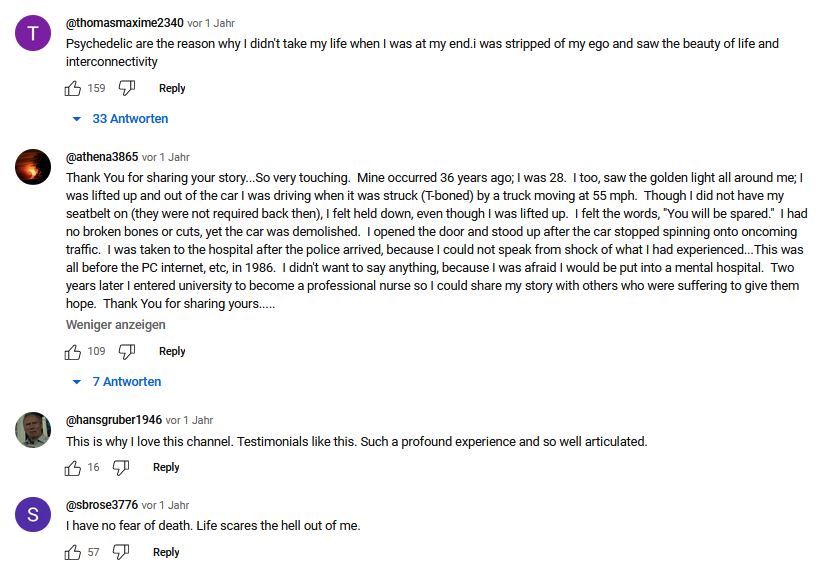Viewport: 831px width, 569px height.
Task: Dislike the comment by @athena3865
Action: click(x=127, y=351)
